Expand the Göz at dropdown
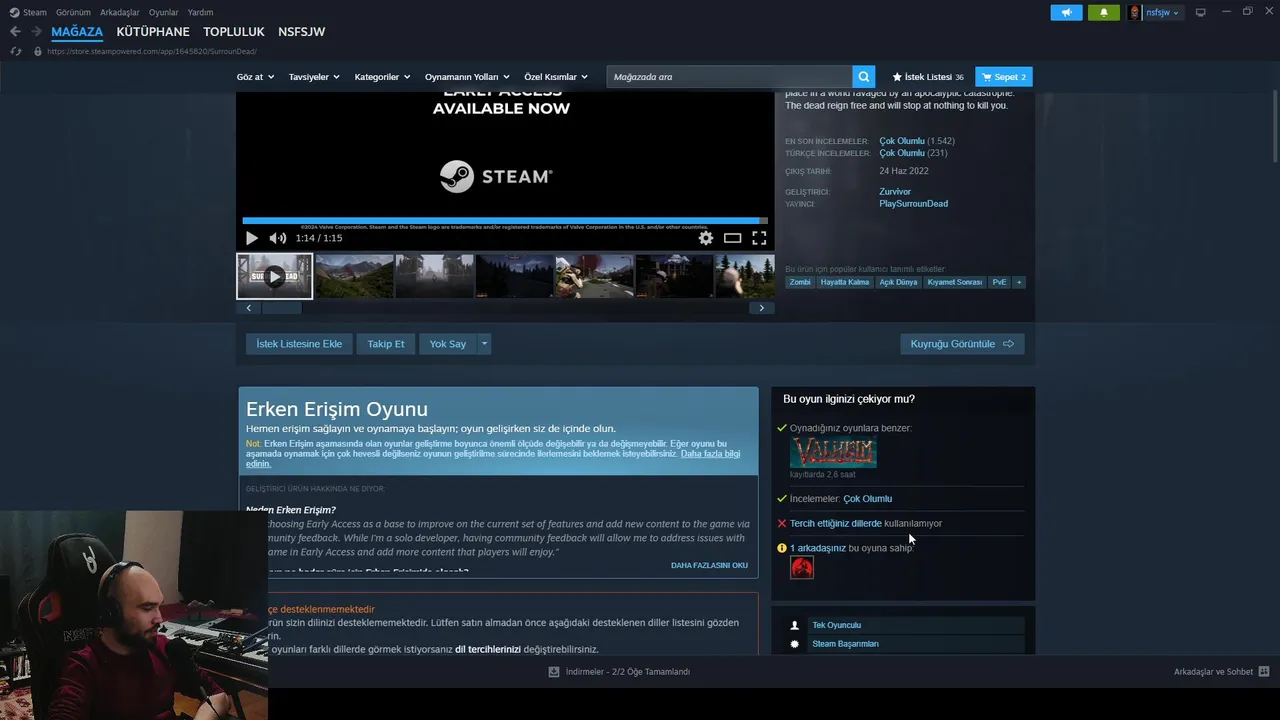The image size is (1280, 720). (255, 77)
